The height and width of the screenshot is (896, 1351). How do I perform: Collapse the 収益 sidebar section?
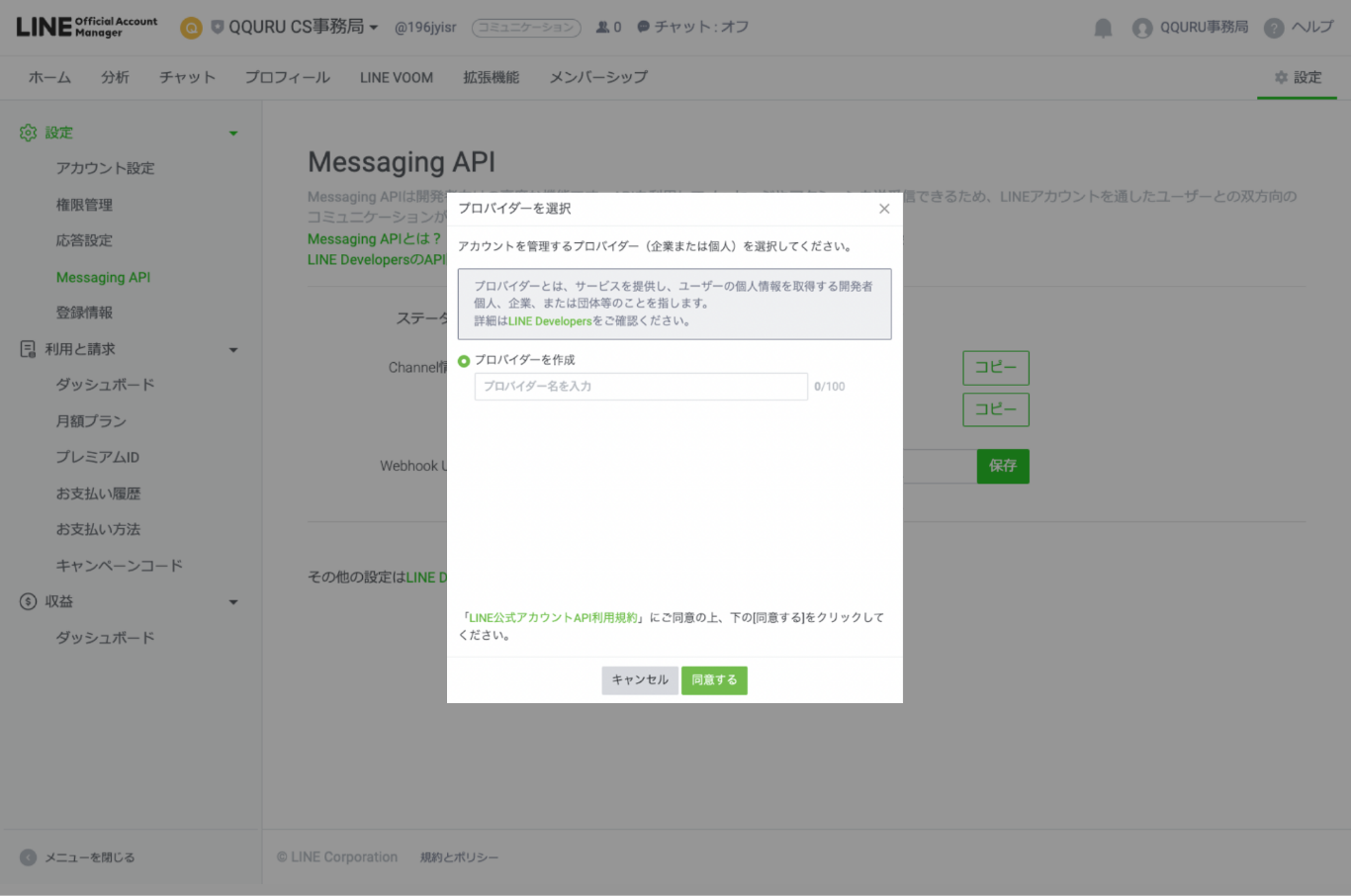[x=233, y=602]
